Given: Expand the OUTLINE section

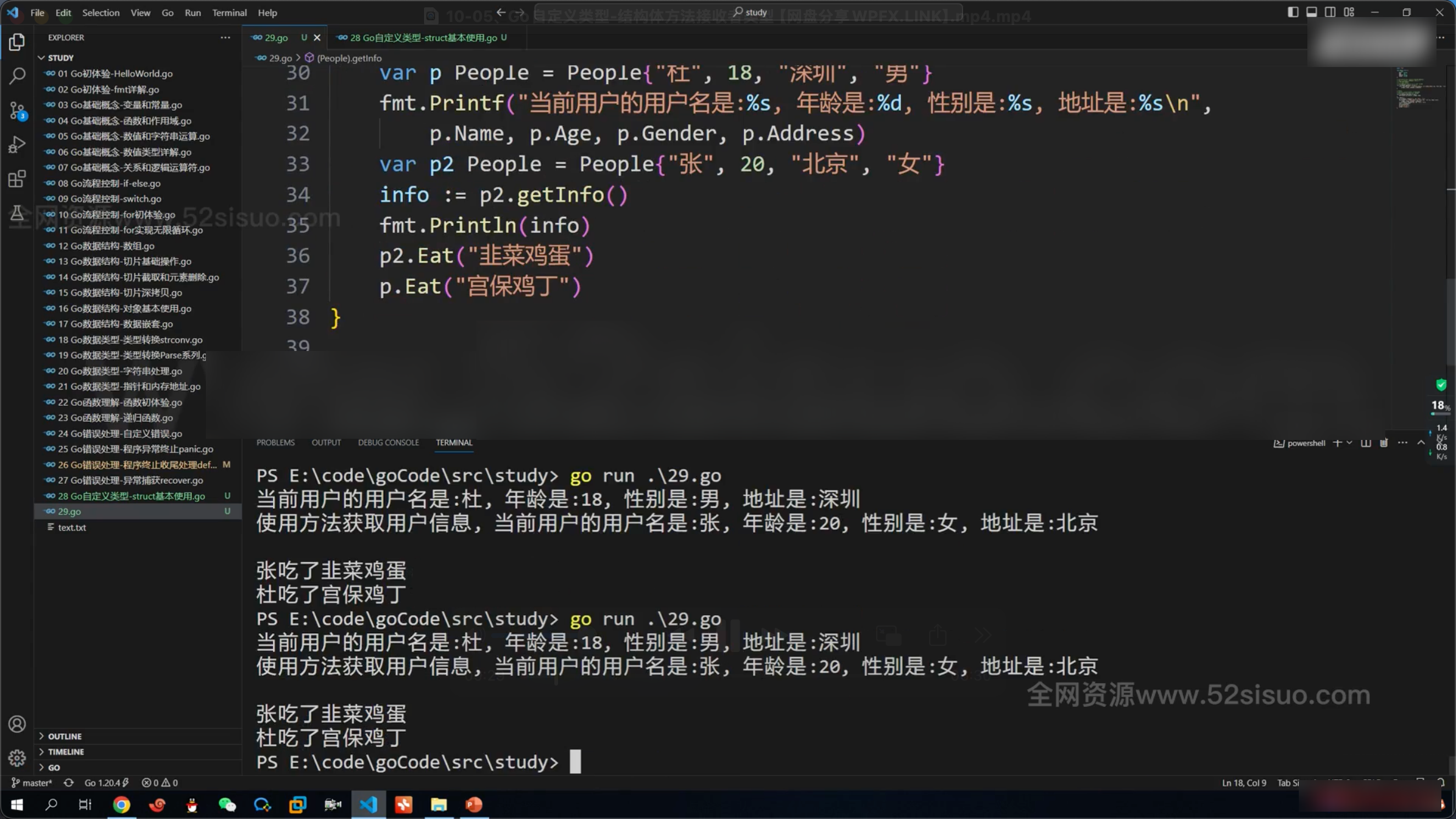Looking at the screenshot, I should point(65,736).
